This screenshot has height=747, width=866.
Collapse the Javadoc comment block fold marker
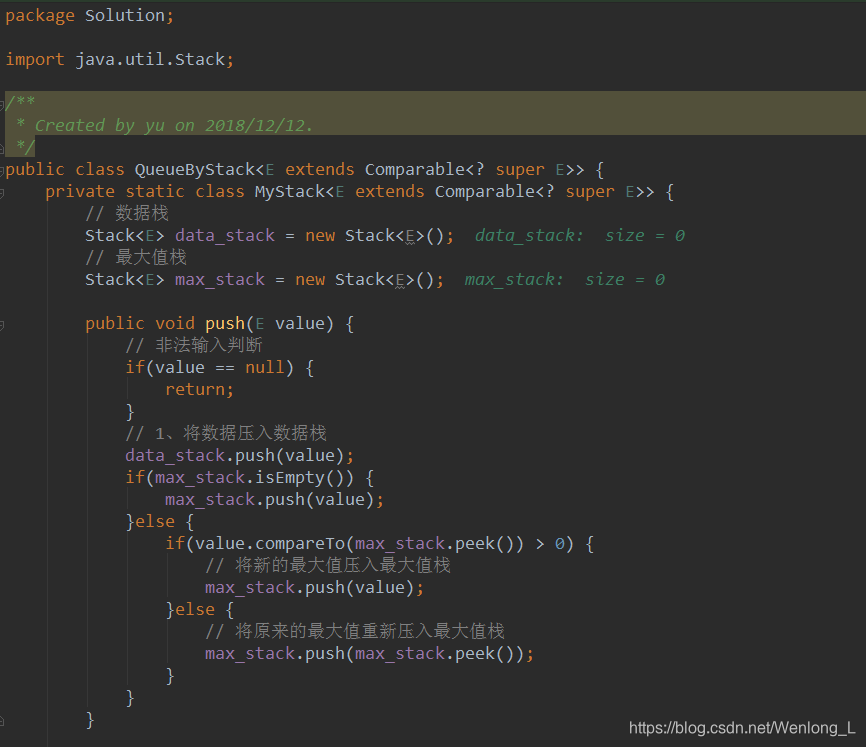click(2, 104)
